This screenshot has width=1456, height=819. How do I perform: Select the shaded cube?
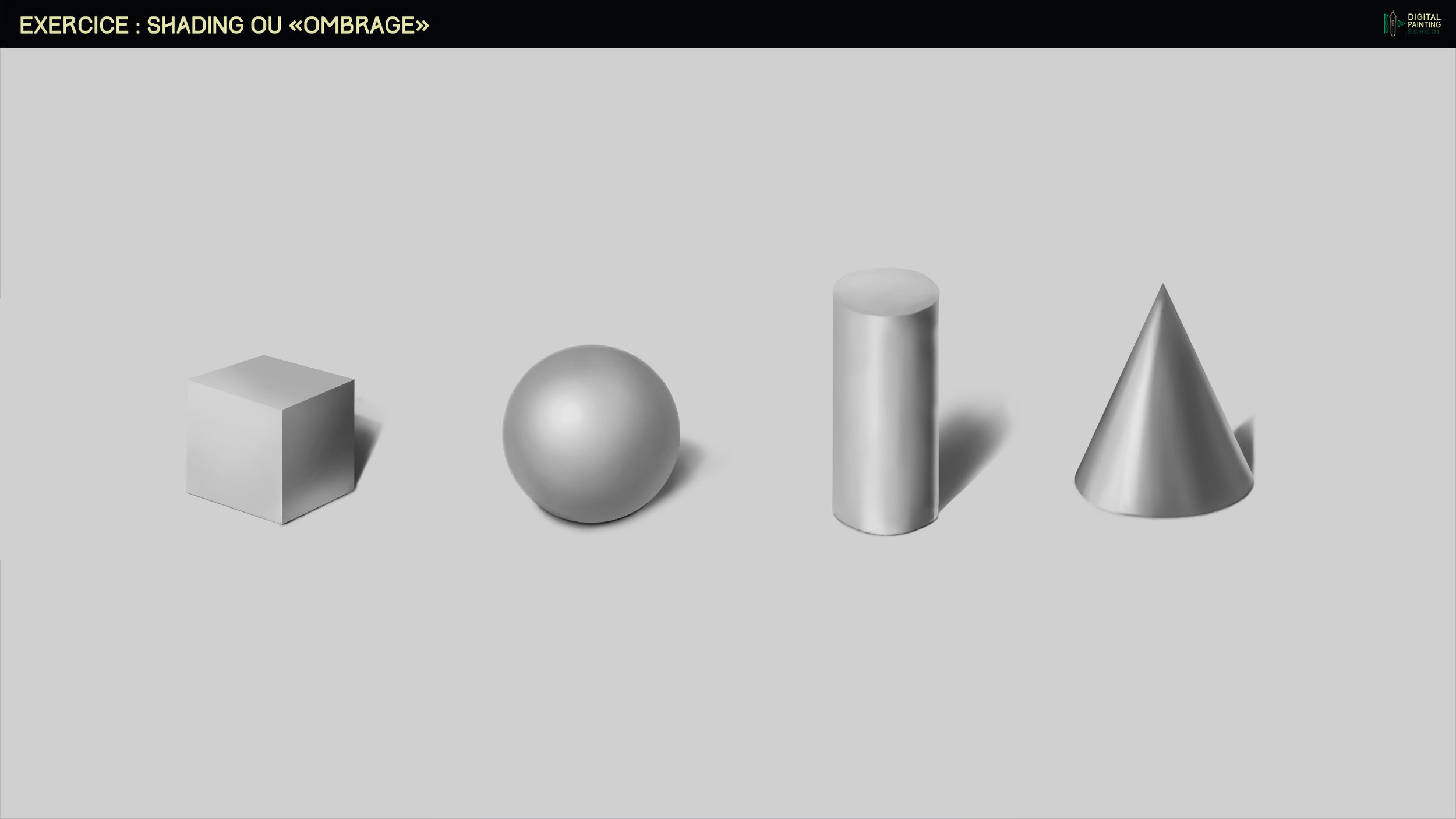(x=271, y=440)
